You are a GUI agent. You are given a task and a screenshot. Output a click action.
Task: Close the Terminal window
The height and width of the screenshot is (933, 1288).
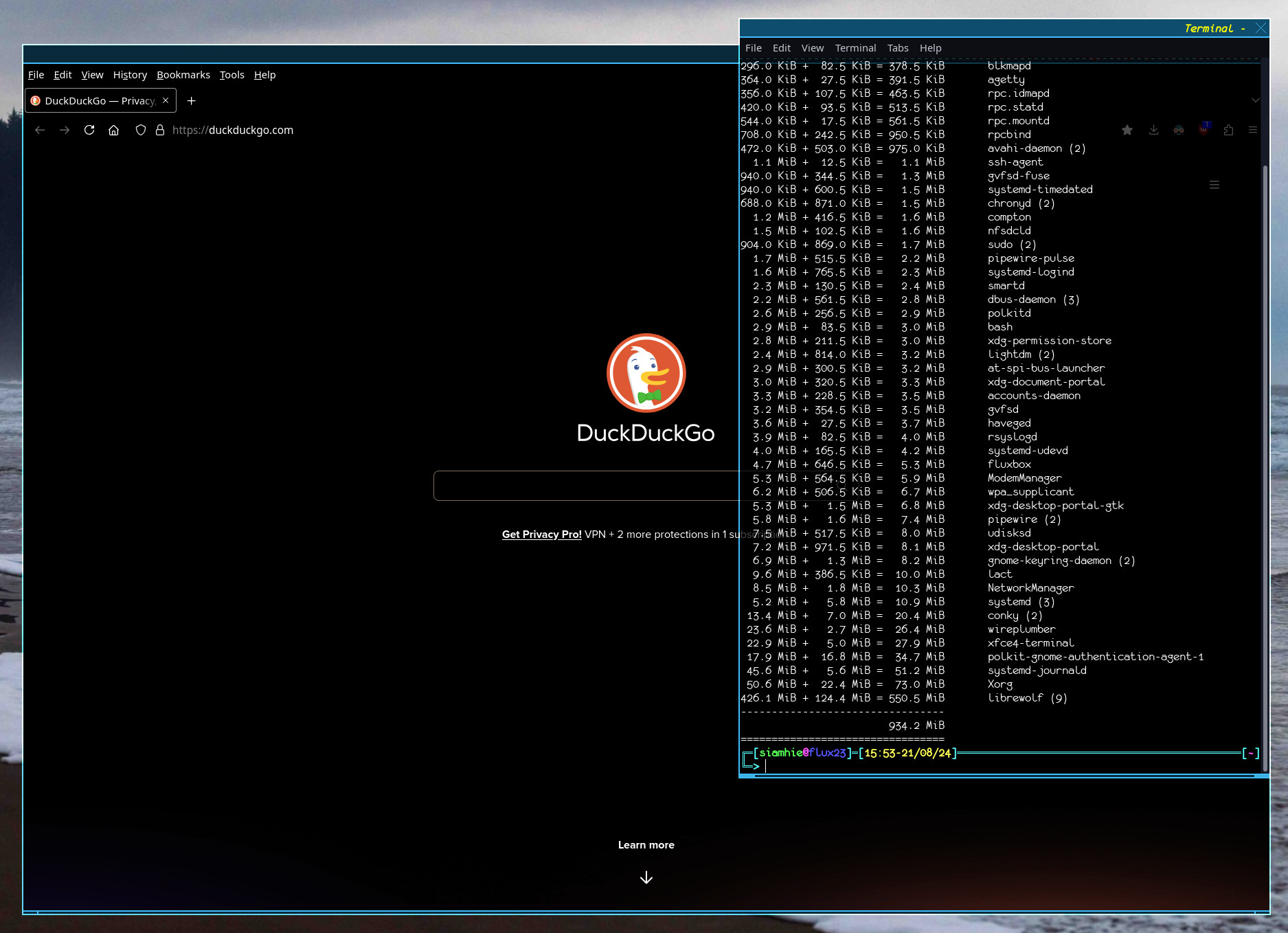(1261, 28)
